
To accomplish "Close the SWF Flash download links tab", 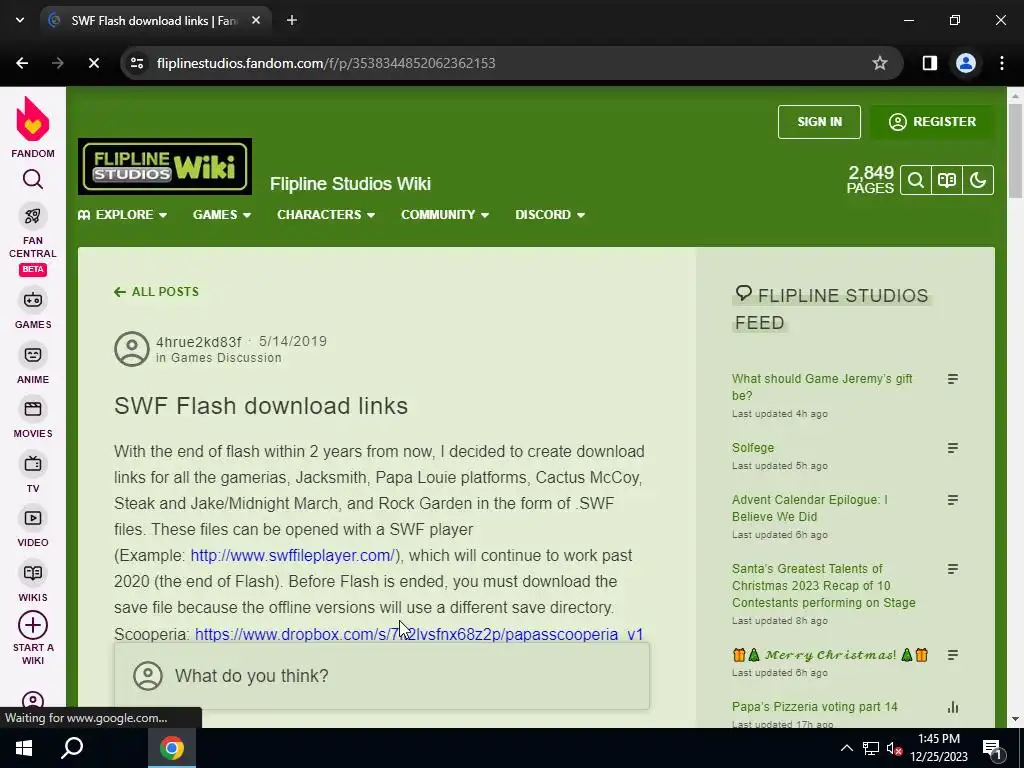I will 256,21.
